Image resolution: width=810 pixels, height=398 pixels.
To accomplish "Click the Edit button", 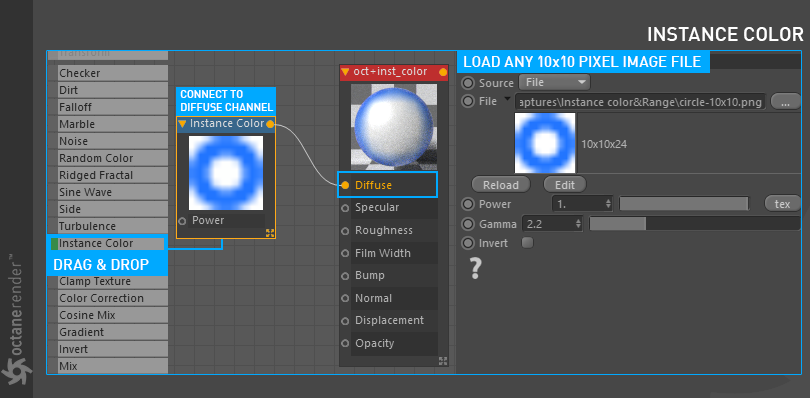I will coord(565,185).
